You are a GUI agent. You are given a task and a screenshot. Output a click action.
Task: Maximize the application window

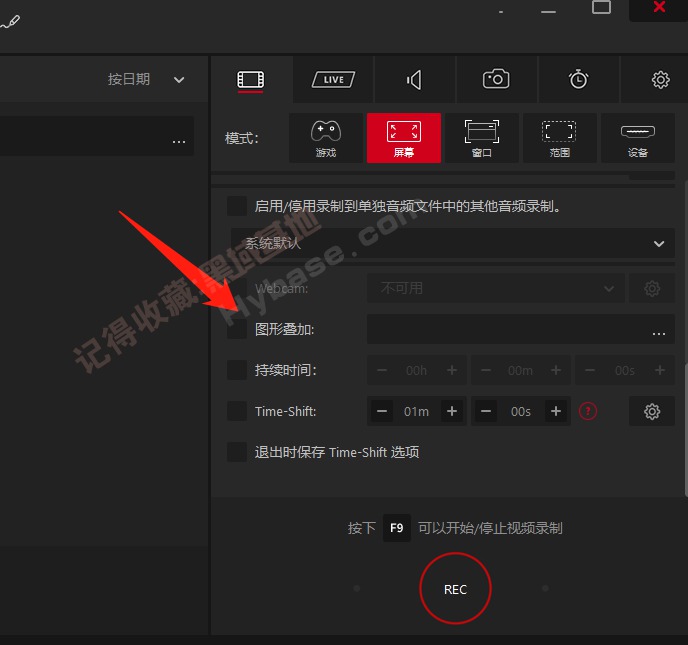[x=601, y=7]
